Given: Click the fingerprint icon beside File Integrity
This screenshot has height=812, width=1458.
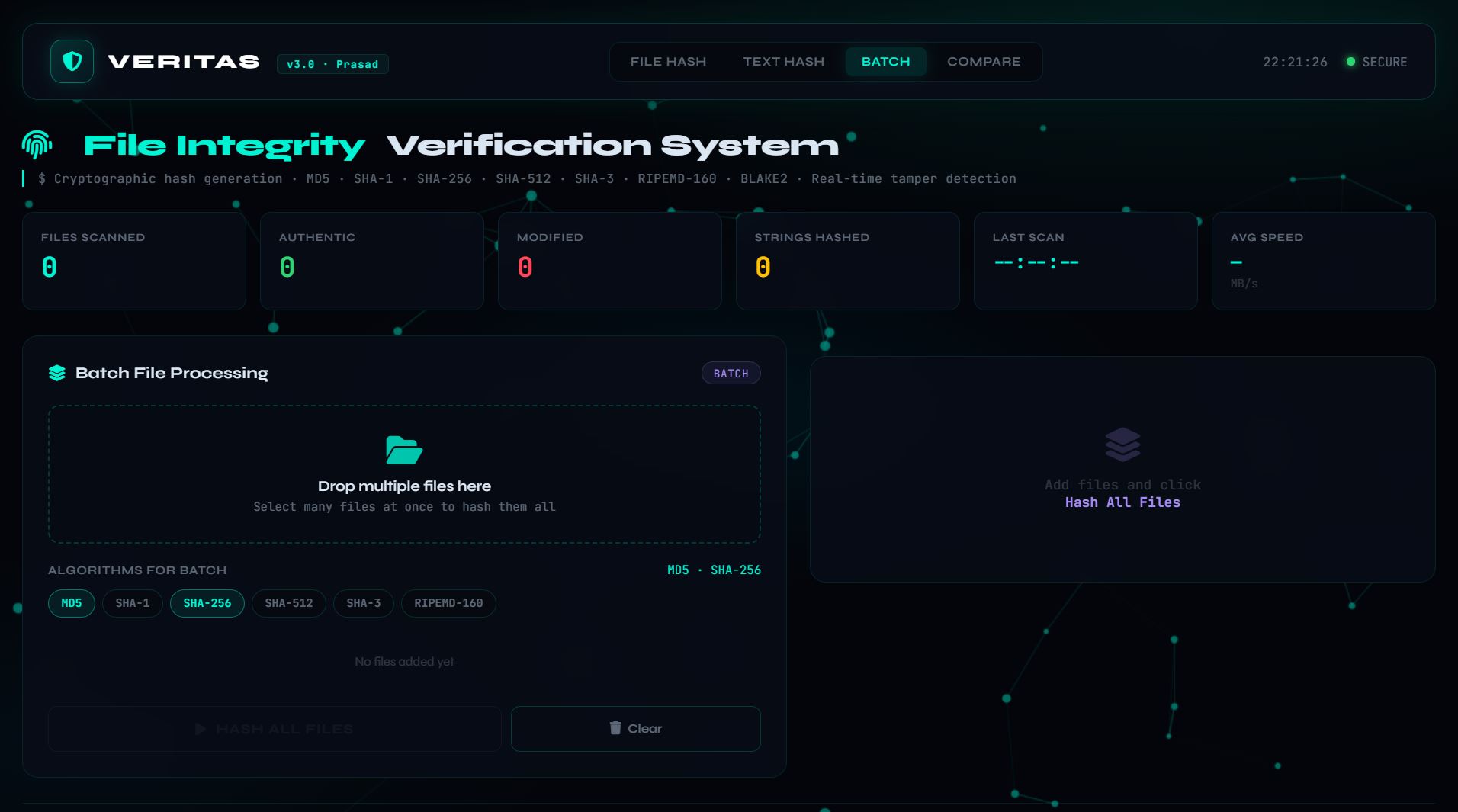Looking at the screenshot, I should pyautogui.click(x=37, y=144).
